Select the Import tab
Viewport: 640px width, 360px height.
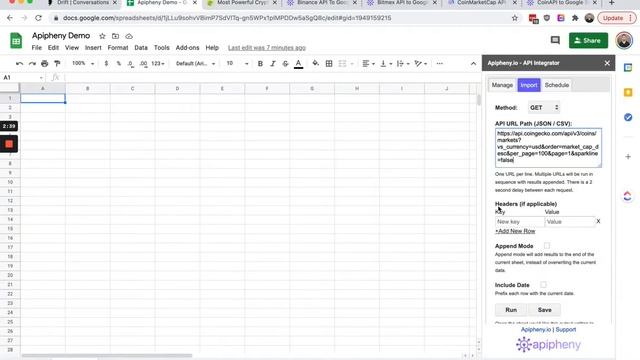coord(529,85)
